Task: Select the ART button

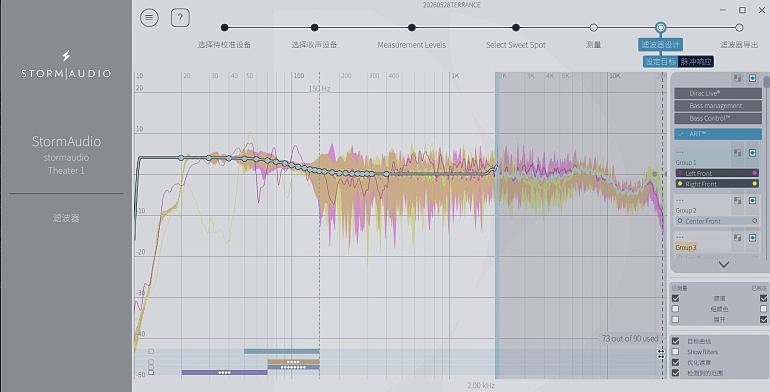Action: [718, 134]
